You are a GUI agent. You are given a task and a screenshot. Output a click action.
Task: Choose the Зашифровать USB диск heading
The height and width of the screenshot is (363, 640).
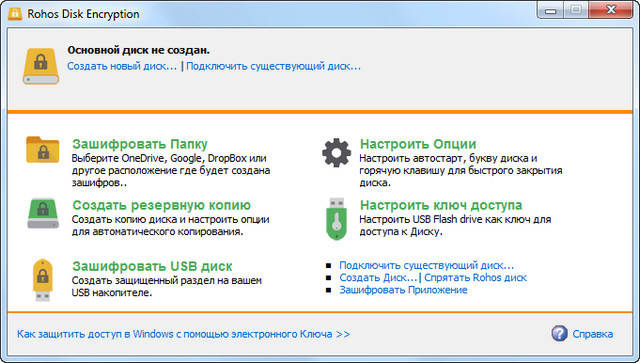tap(152, 266)
